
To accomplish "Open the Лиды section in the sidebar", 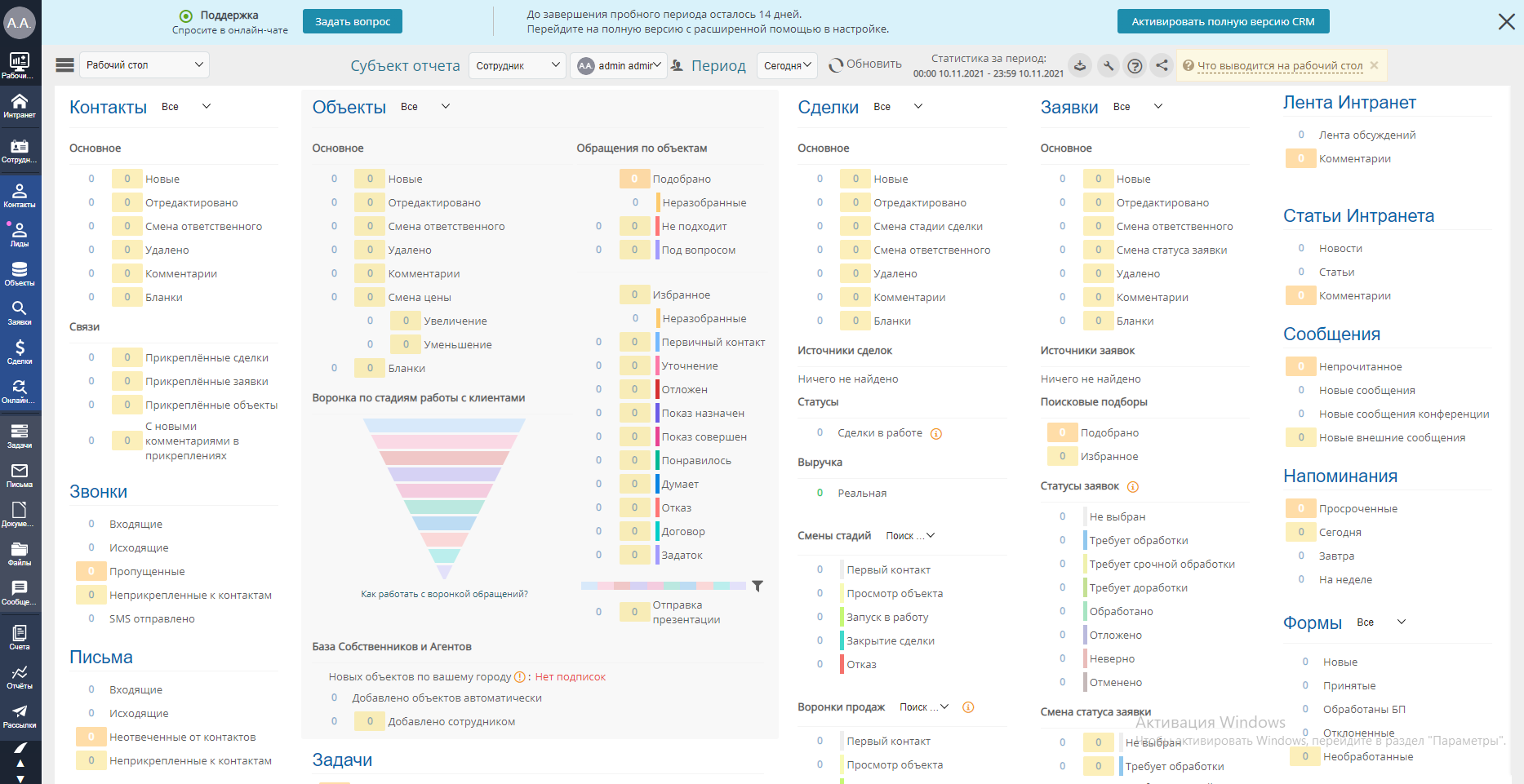I will (20, 234).
